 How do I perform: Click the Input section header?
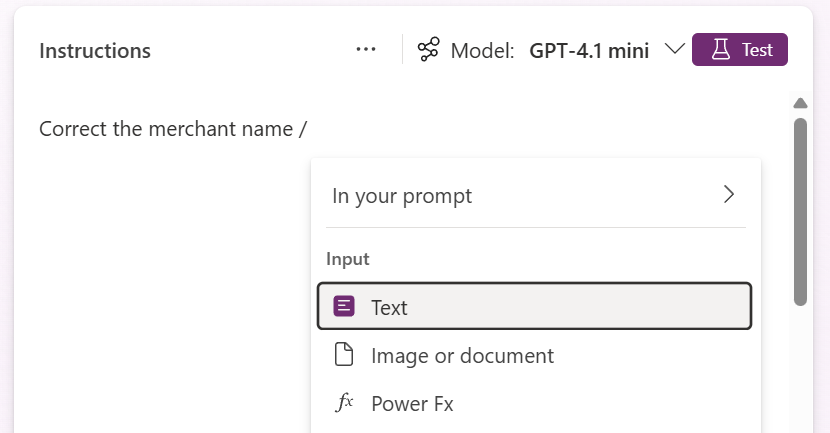tap(348, 259)
